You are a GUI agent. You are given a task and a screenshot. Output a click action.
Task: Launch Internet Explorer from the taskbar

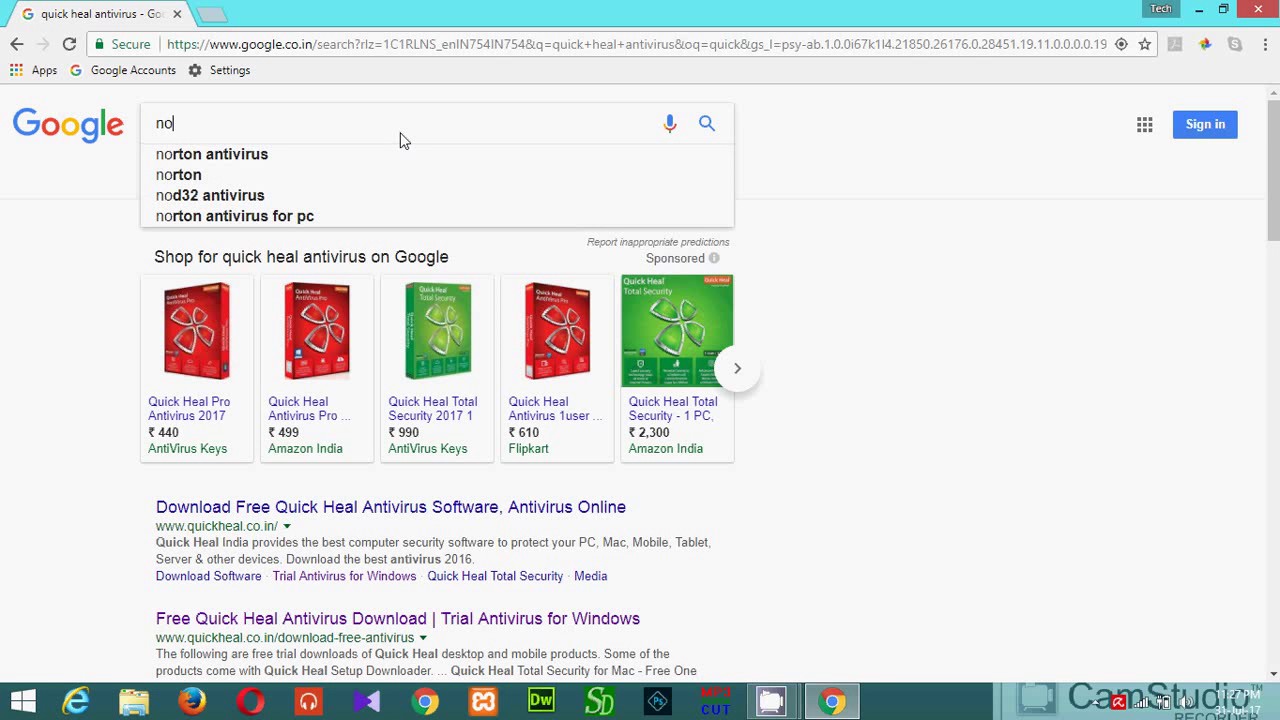pyautogui.click(x=76, y=701)
